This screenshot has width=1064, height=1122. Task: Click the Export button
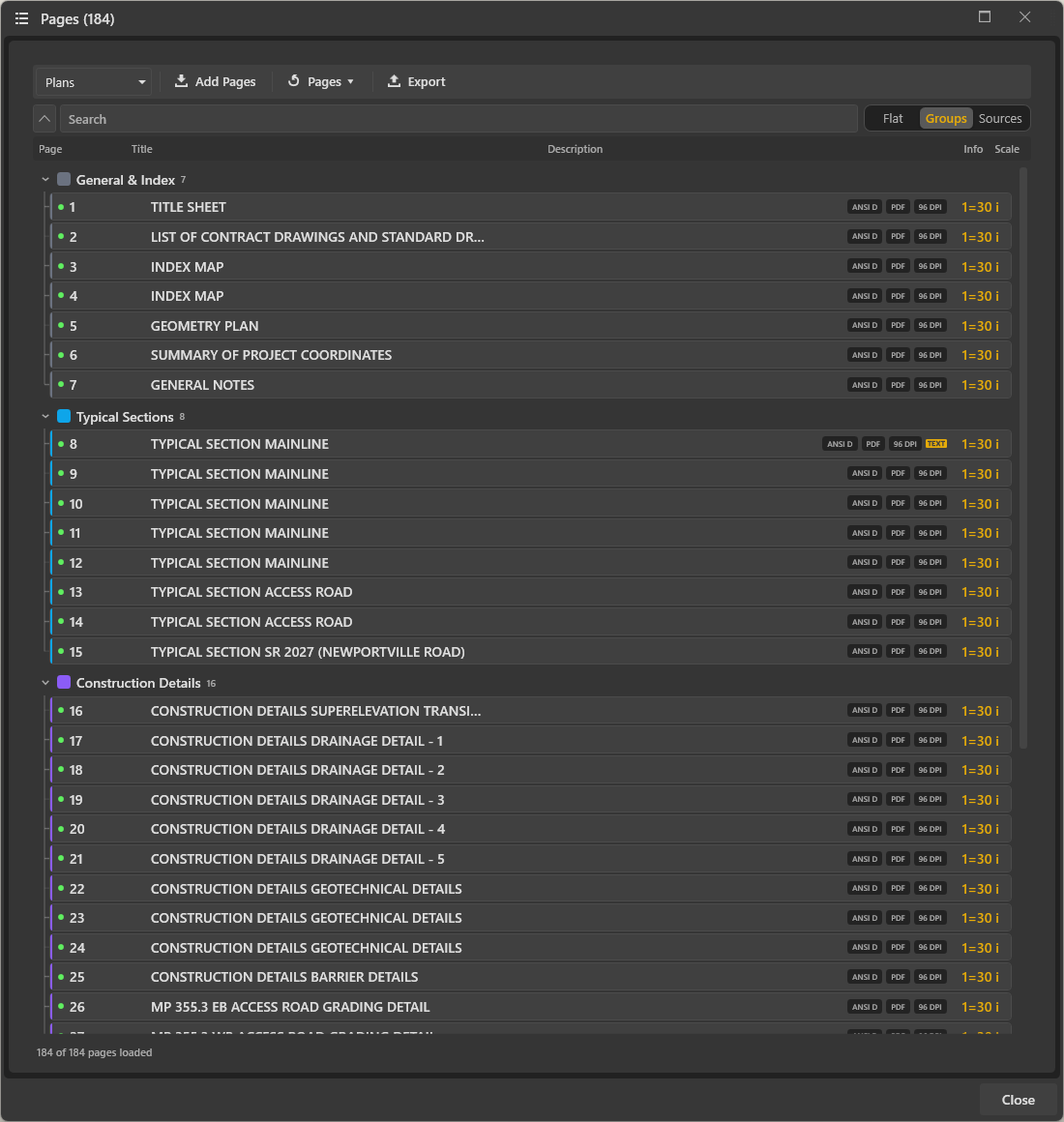click(417, 81)
